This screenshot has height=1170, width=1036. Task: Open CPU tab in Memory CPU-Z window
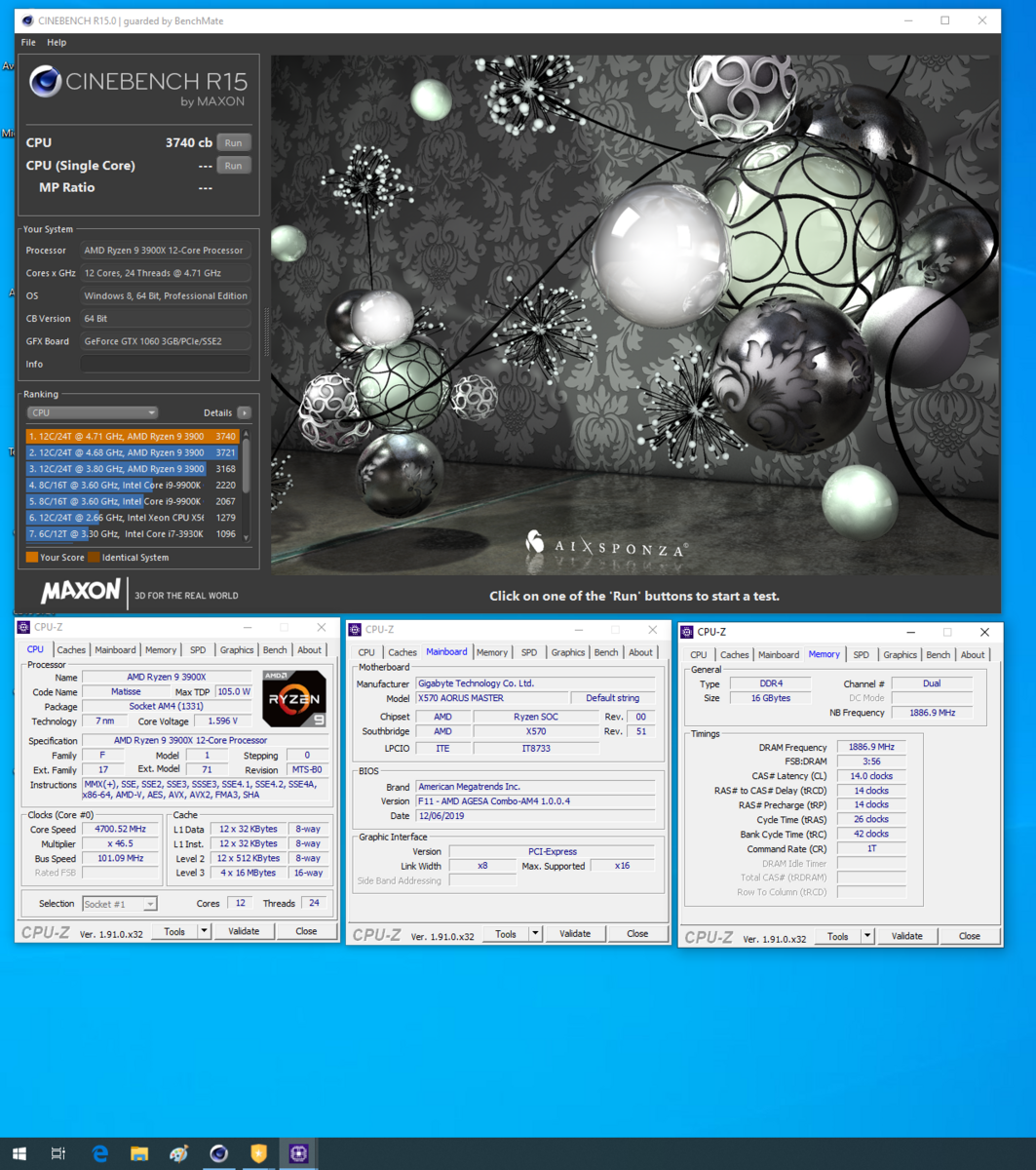tap(699, 654)
